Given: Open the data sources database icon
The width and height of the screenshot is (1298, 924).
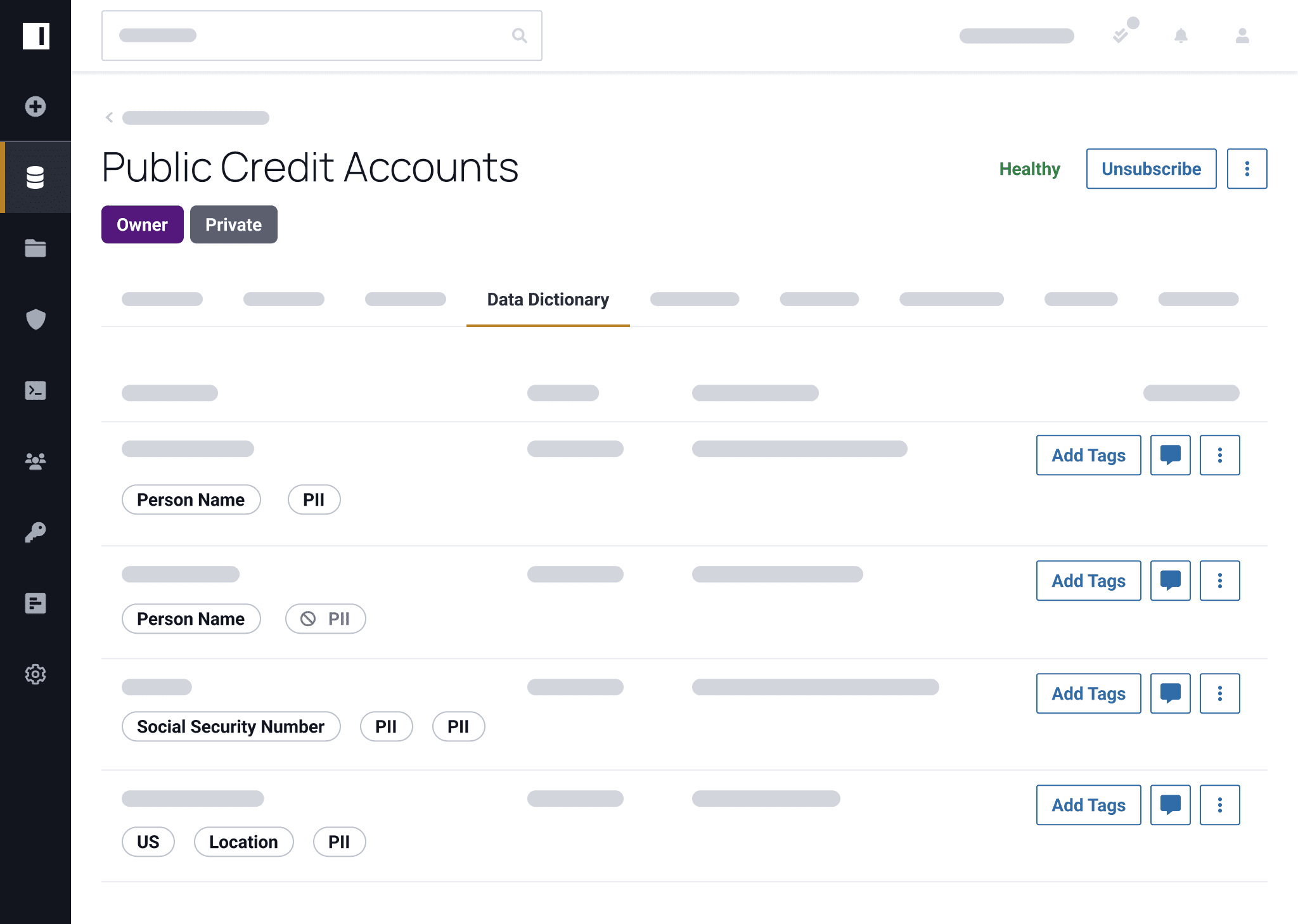Looking at the screenshot, I should (35, 177).
